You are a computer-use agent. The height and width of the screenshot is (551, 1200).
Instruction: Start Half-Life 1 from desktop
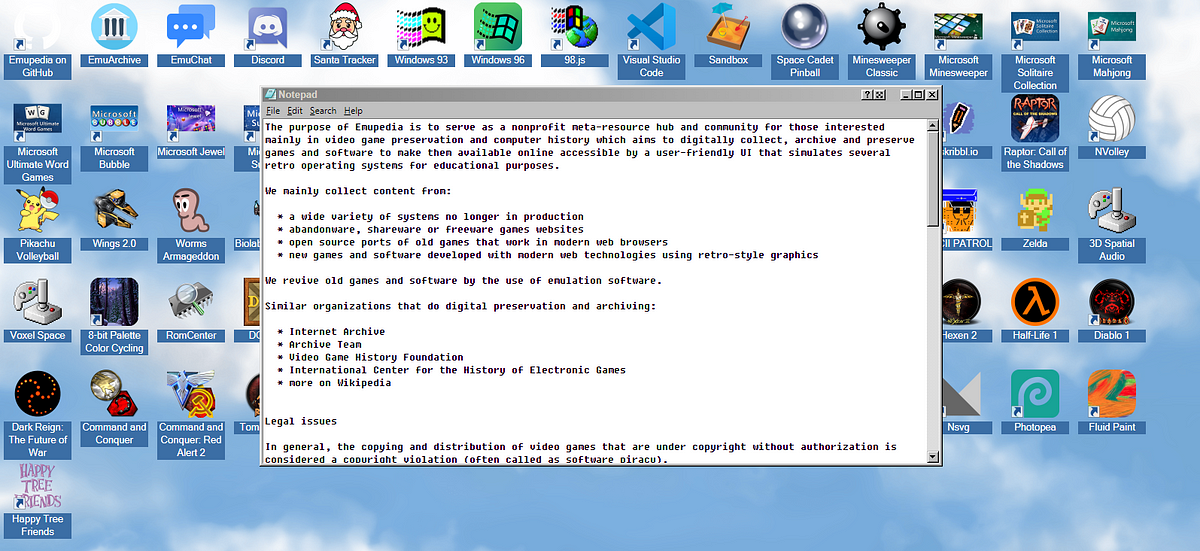[x=1035, y=311]
